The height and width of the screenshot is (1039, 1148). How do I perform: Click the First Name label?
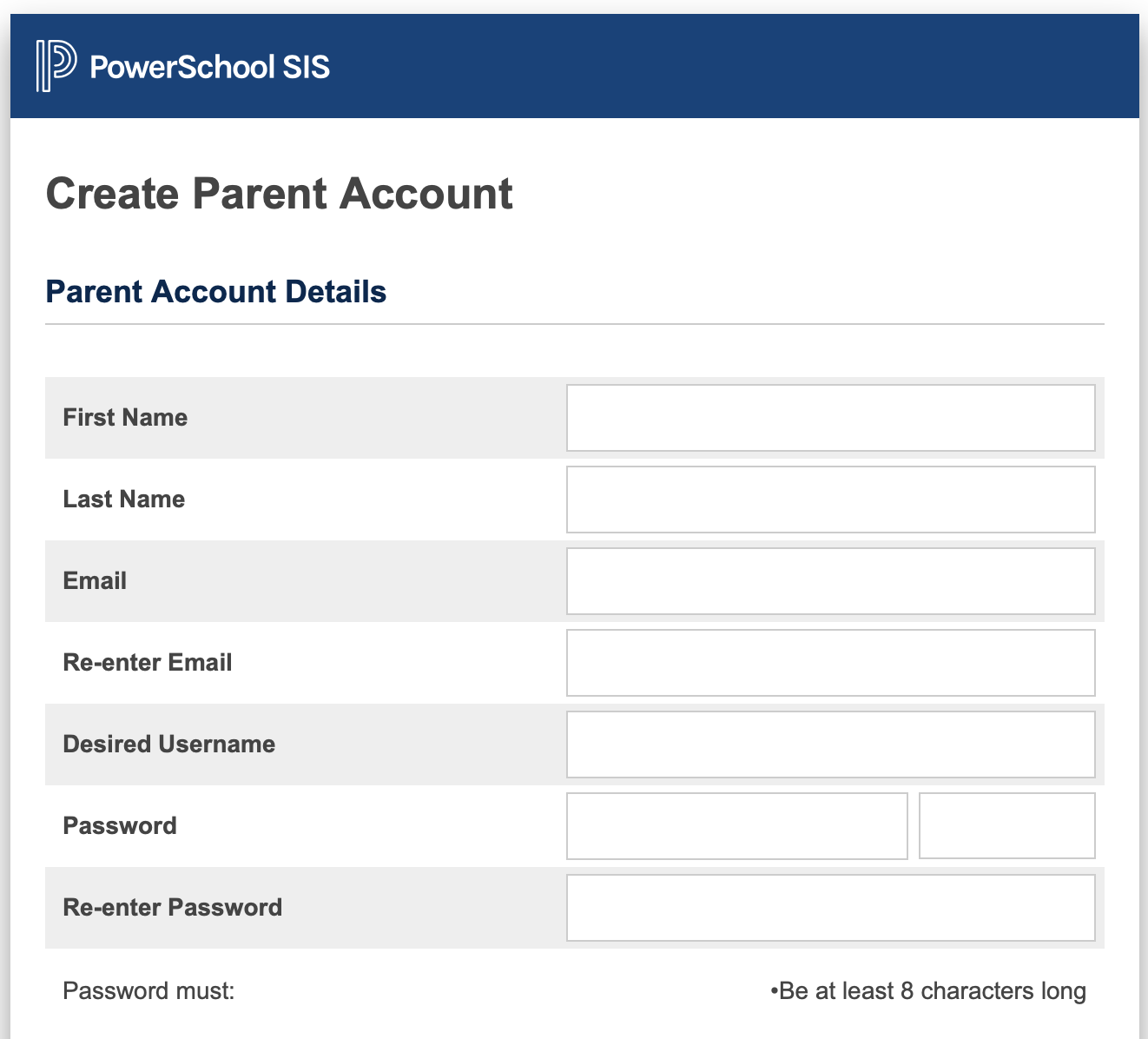click(125, 418)
